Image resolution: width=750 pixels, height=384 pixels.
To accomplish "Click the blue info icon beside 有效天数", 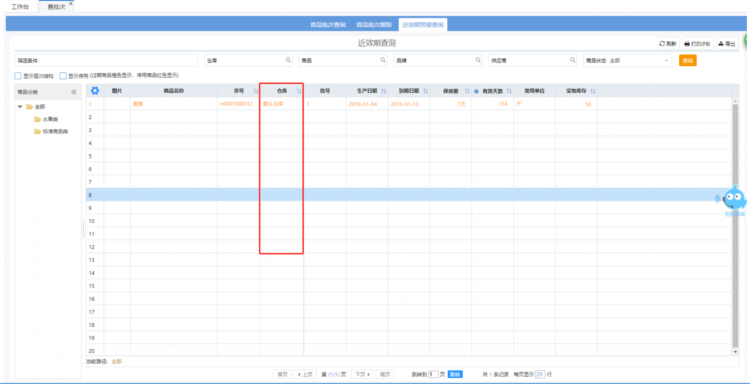I will tap(476, 91).
